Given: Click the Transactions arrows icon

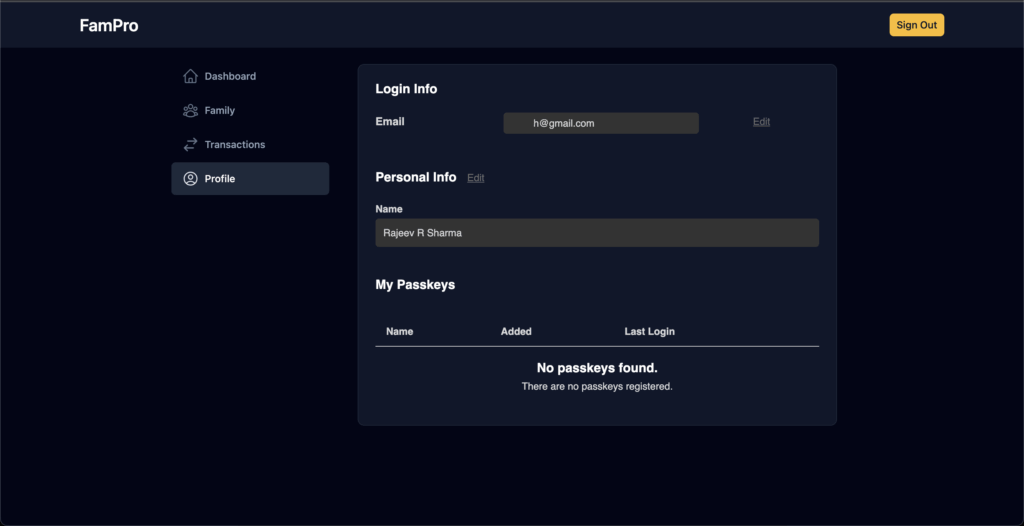Looking at the screenshot, I should tap(190, 144).
